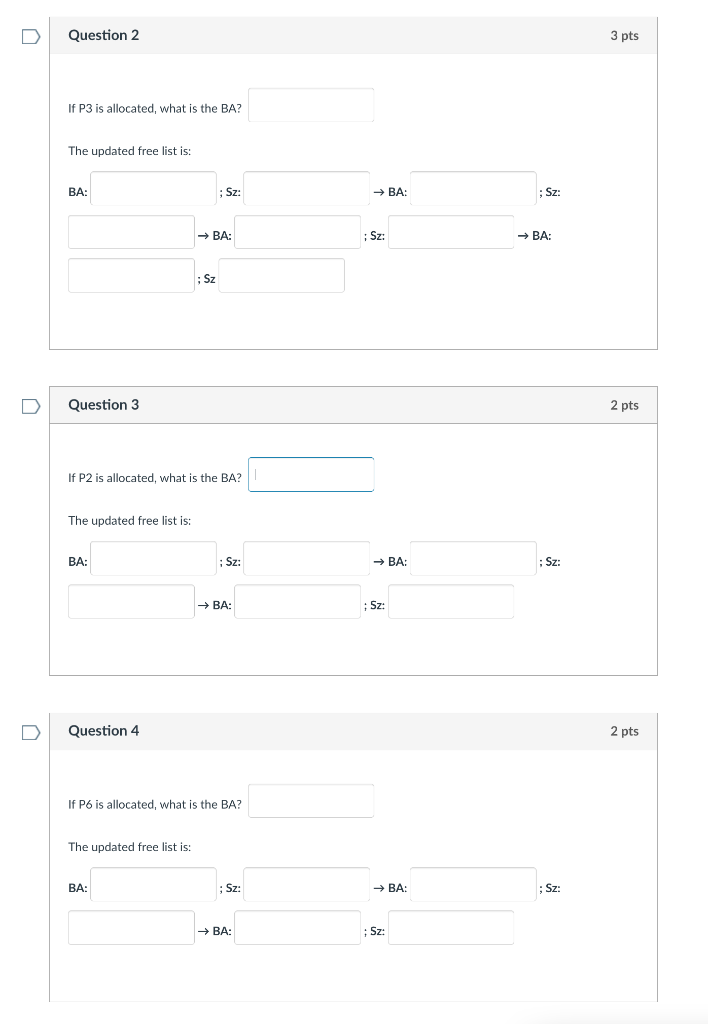This screenshot has height=1024, width=708.
Task: Flag Question 3 for review
Action: pos(31,406)
